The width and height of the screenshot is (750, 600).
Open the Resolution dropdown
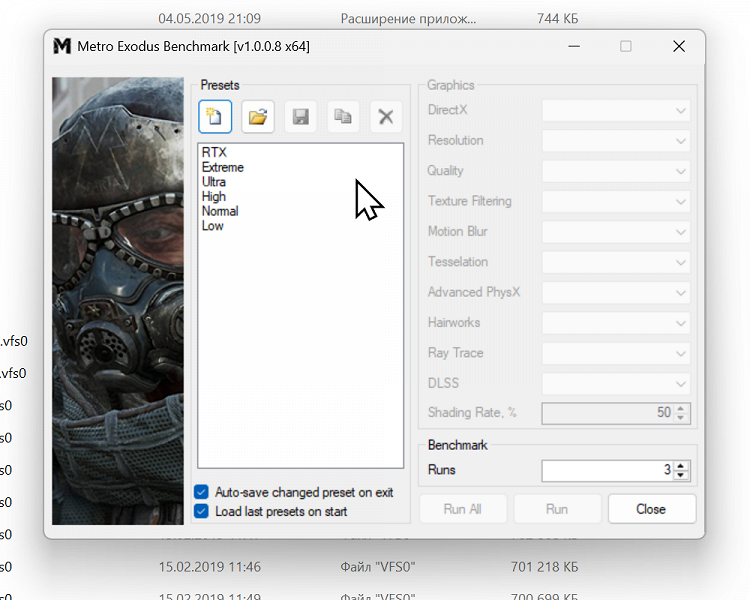click(x=615, y=140)
